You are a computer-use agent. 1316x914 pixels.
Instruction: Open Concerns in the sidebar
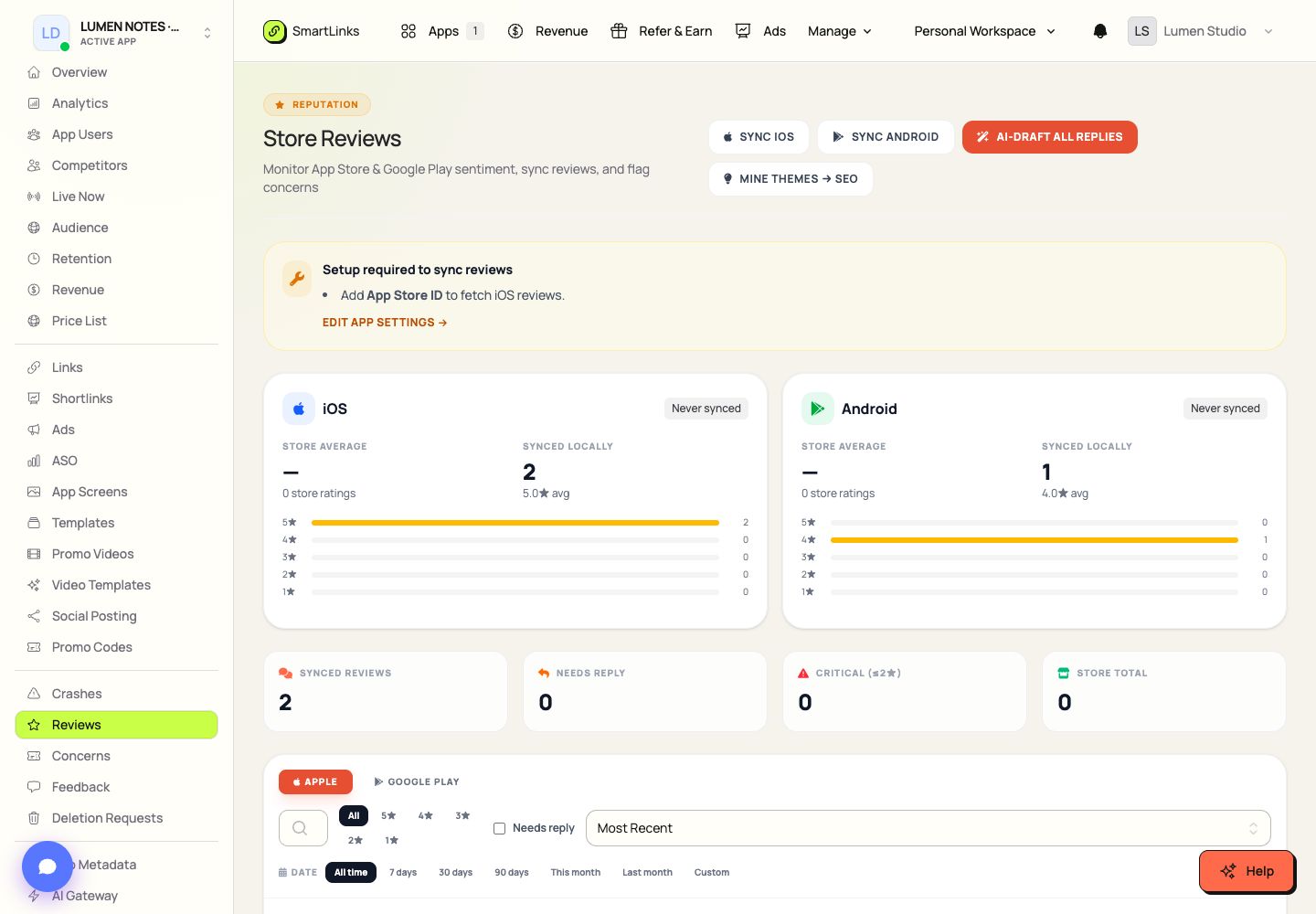point(116,756)
